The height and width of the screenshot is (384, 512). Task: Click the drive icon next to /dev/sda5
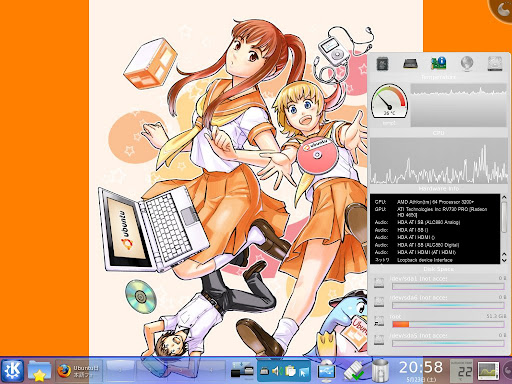(x=379, y=340)
